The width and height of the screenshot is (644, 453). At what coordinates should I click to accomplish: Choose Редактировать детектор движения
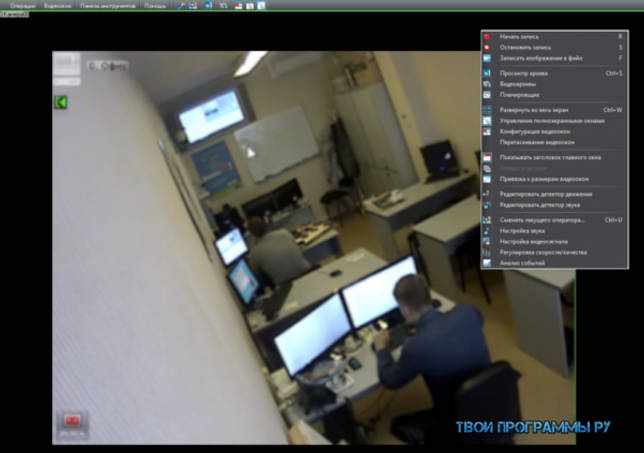tap(554, 194)
